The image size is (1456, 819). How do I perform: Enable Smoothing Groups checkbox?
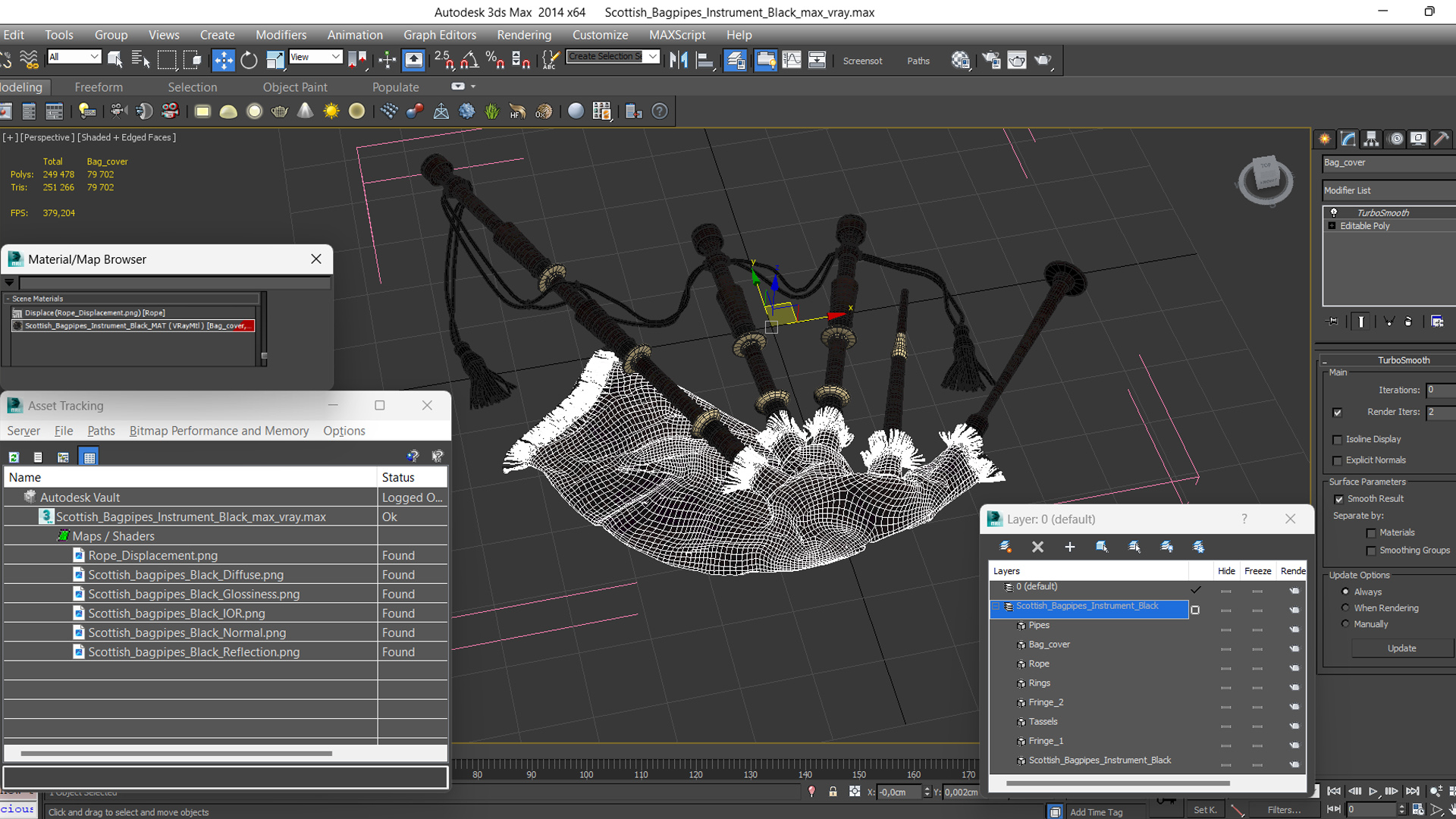pyautogui.click(x=1371, y=551)
